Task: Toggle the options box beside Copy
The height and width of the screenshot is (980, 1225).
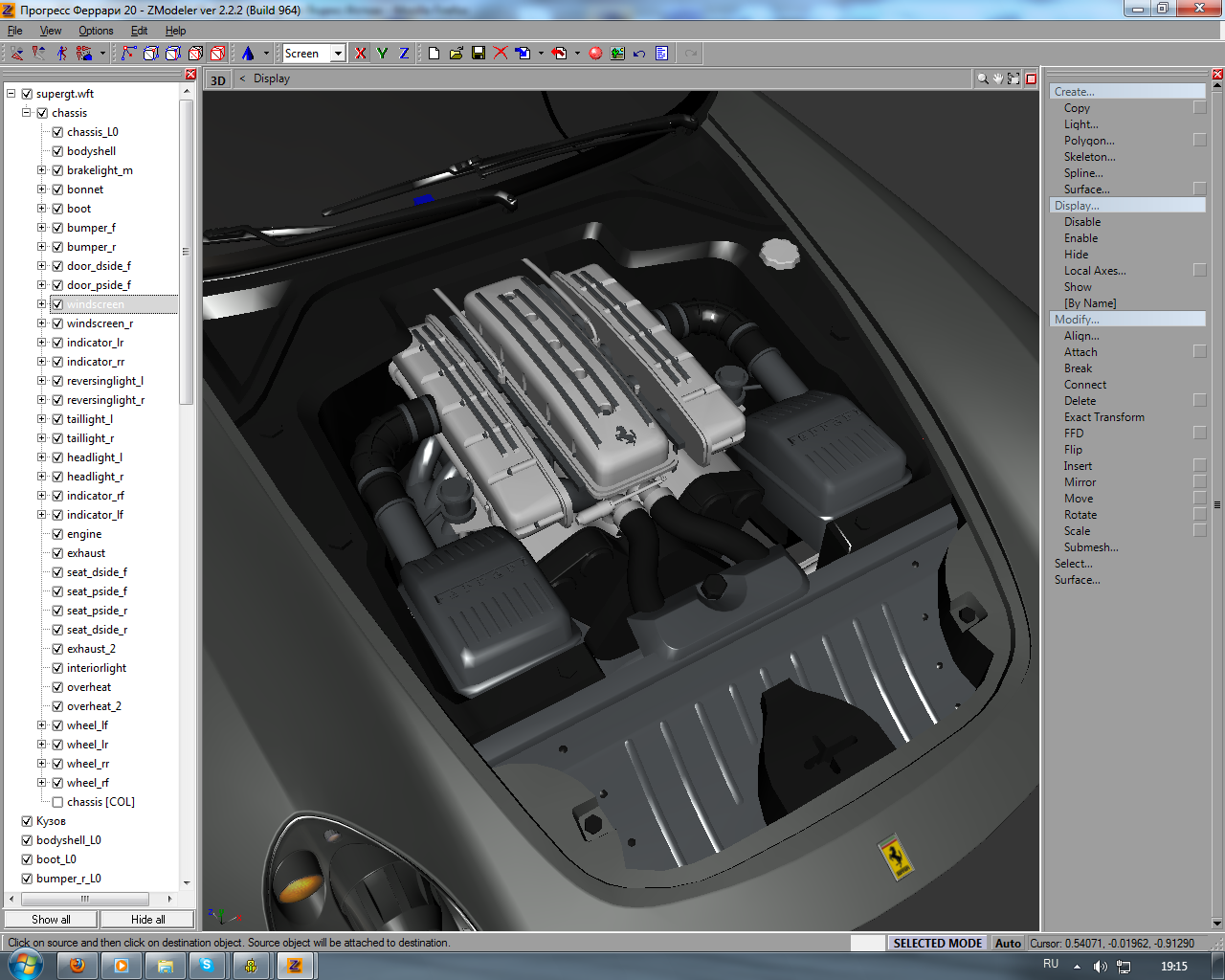Action: (1200, 108)
